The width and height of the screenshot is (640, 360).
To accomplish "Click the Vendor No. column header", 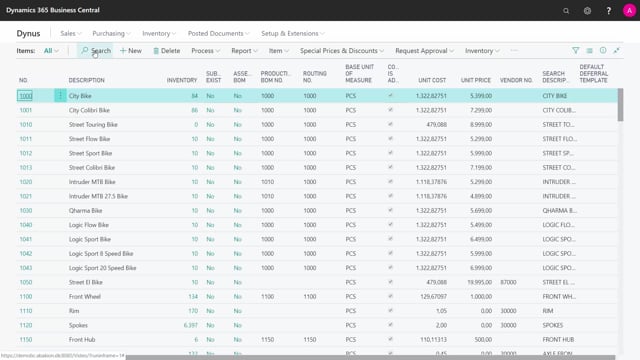I will [516, 80].
